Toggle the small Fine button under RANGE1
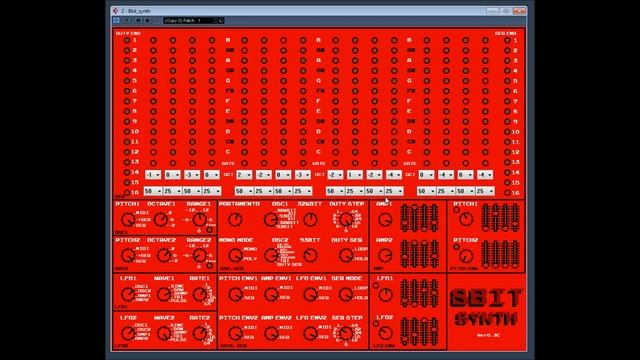Screen dimensions: 640x360 (x=209, y=230)
